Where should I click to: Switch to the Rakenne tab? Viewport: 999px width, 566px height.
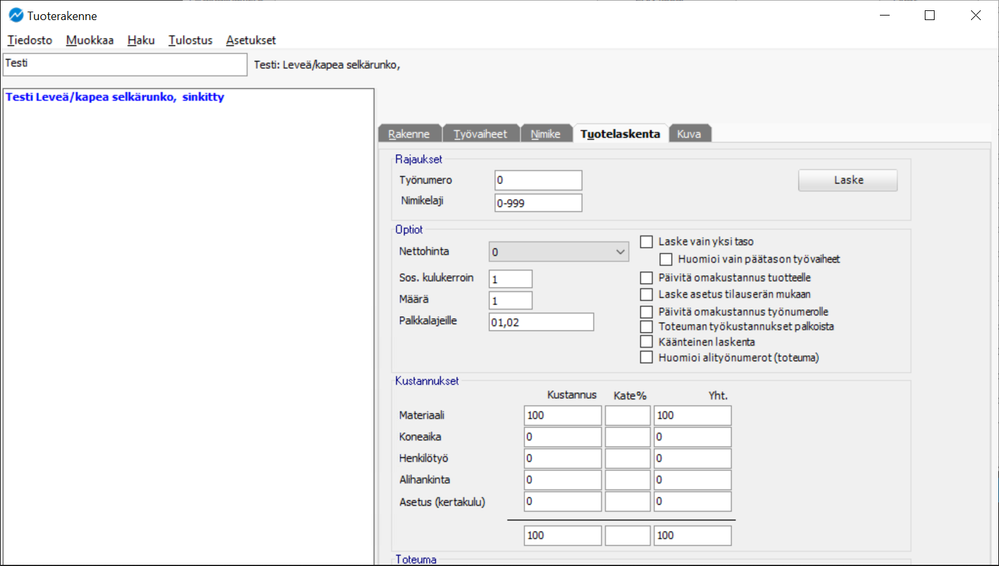point(409,134)
